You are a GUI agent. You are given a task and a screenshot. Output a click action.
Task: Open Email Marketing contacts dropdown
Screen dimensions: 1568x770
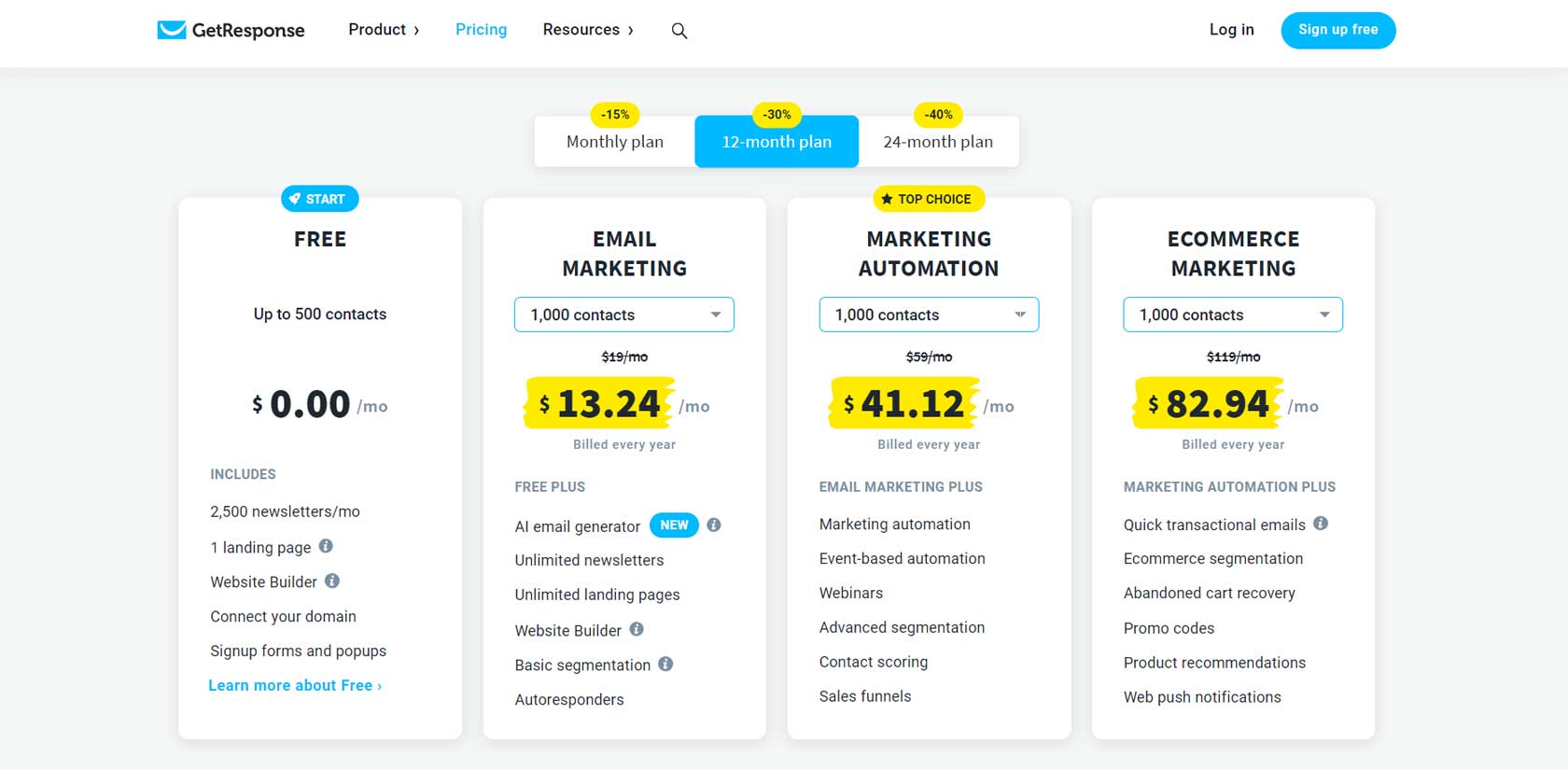[624, 315]
